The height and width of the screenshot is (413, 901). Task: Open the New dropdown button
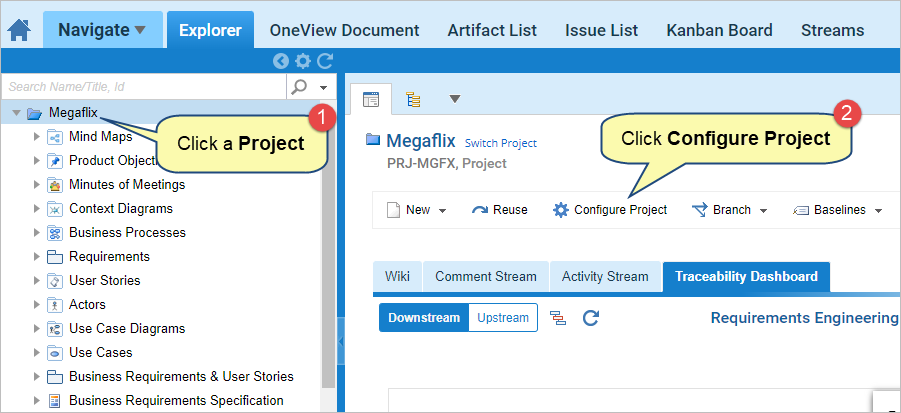pos(417,210)
